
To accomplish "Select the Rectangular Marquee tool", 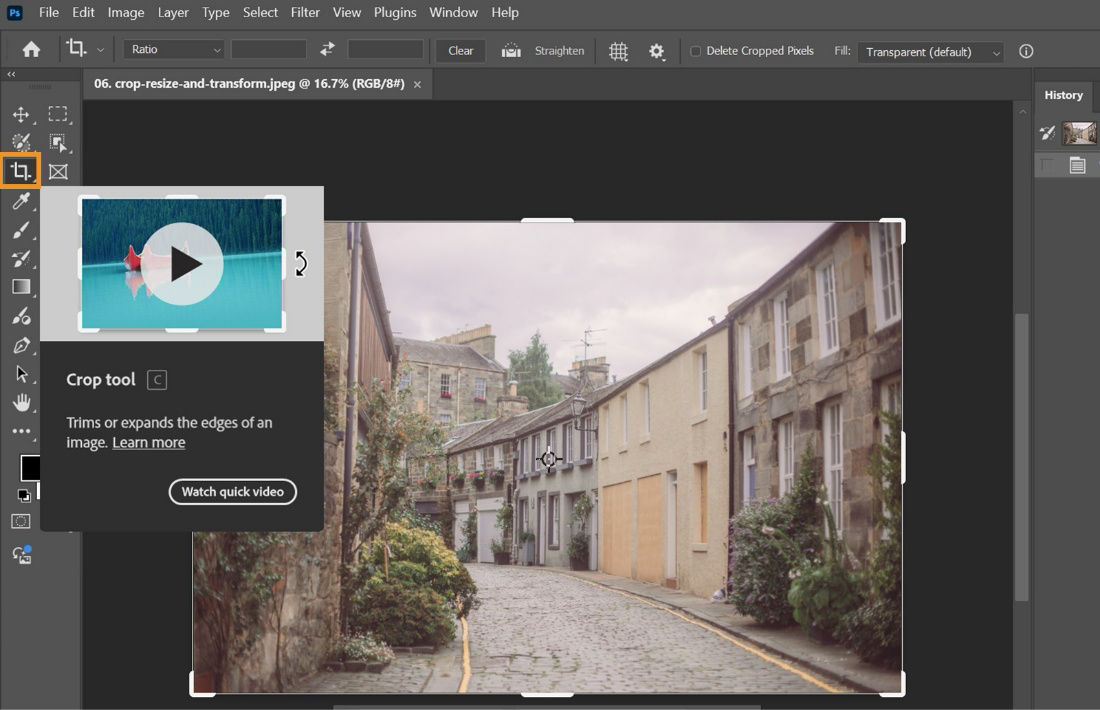I will (x=58, y=114).
